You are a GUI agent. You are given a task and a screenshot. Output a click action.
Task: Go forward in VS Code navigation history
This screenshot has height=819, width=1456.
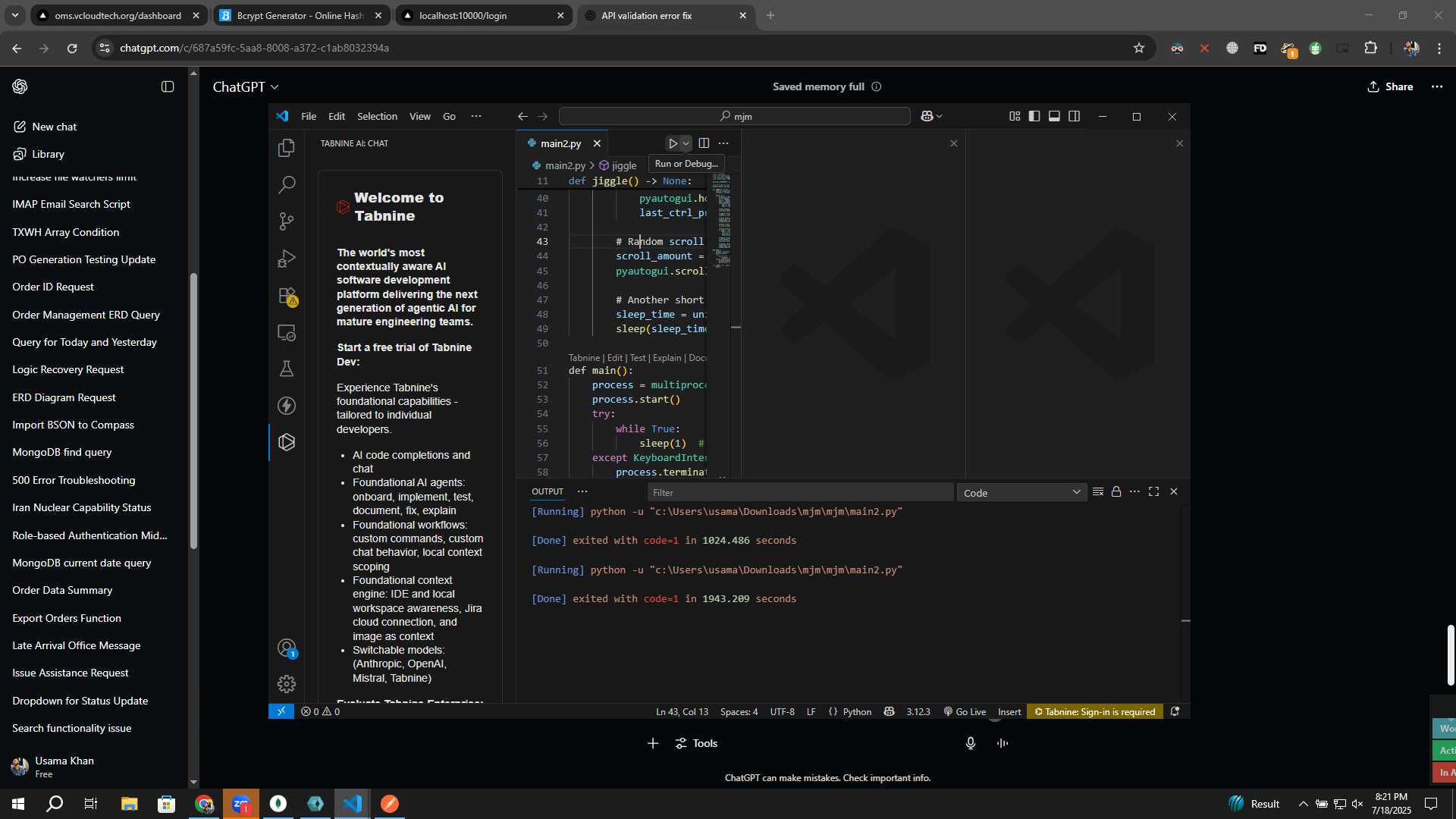[542, 116]
